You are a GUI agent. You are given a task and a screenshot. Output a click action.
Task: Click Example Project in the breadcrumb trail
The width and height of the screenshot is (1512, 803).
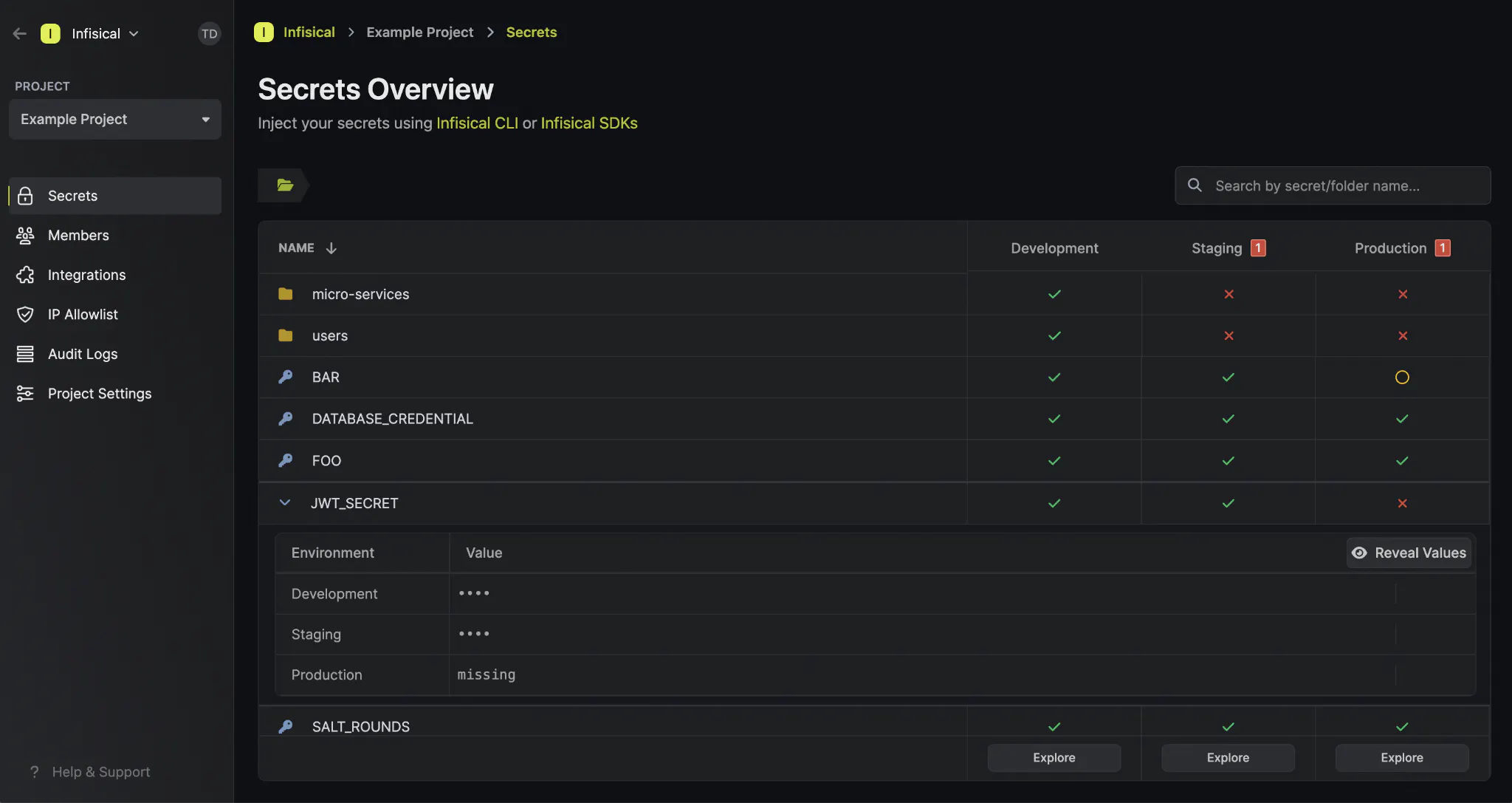[x=419, y=32]
